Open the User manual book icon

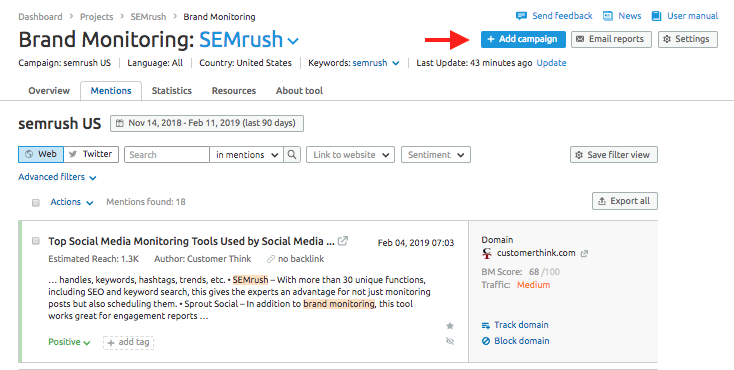click(657, 16)
